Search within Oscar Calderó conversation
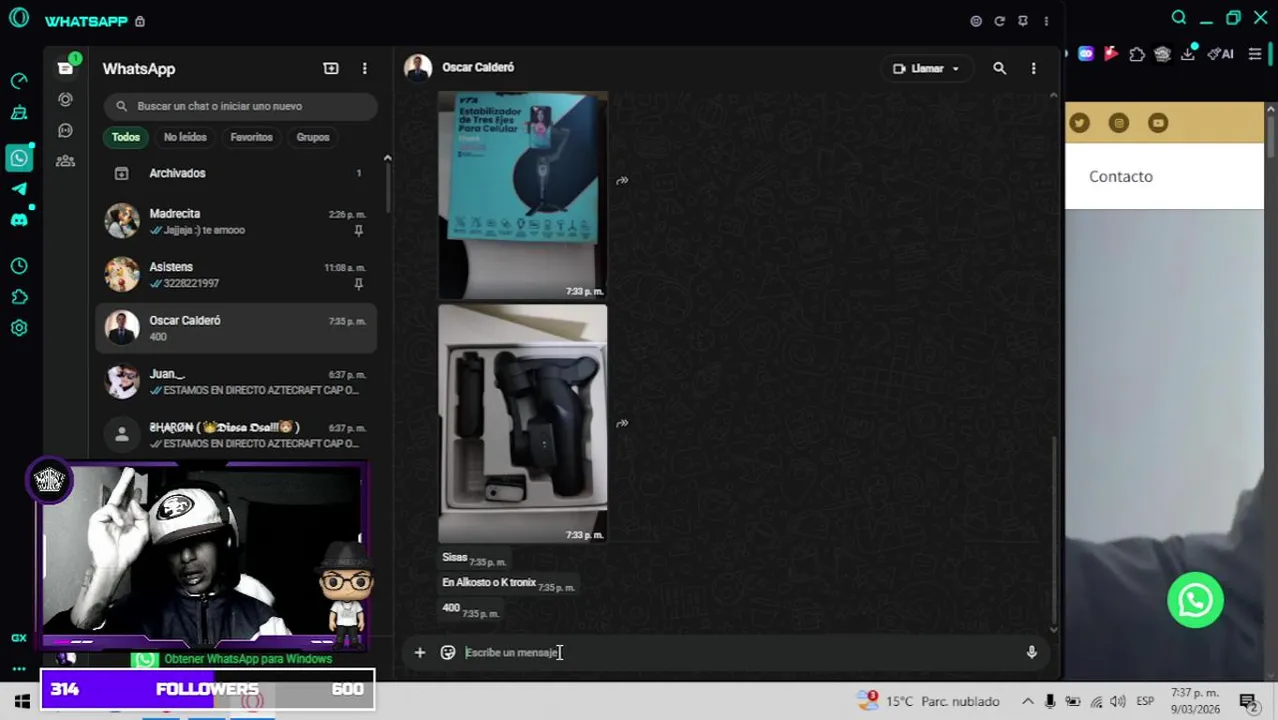 click(999, 68)
